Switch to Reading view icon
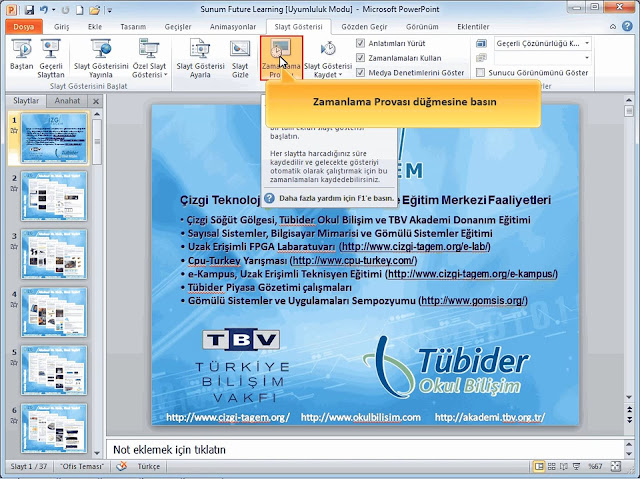 click(564, 466)
